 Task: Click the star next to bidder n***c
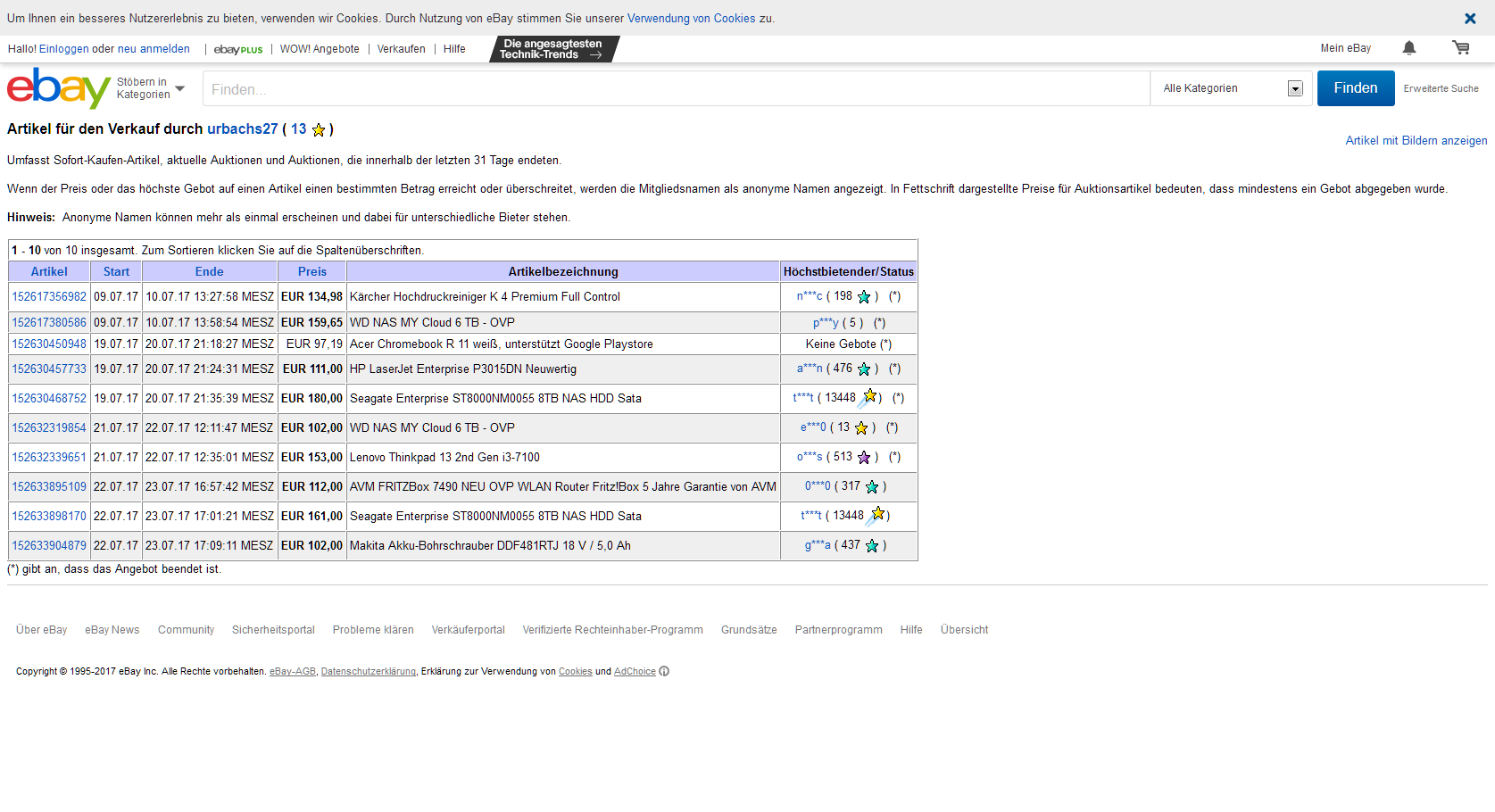point(864,297)
